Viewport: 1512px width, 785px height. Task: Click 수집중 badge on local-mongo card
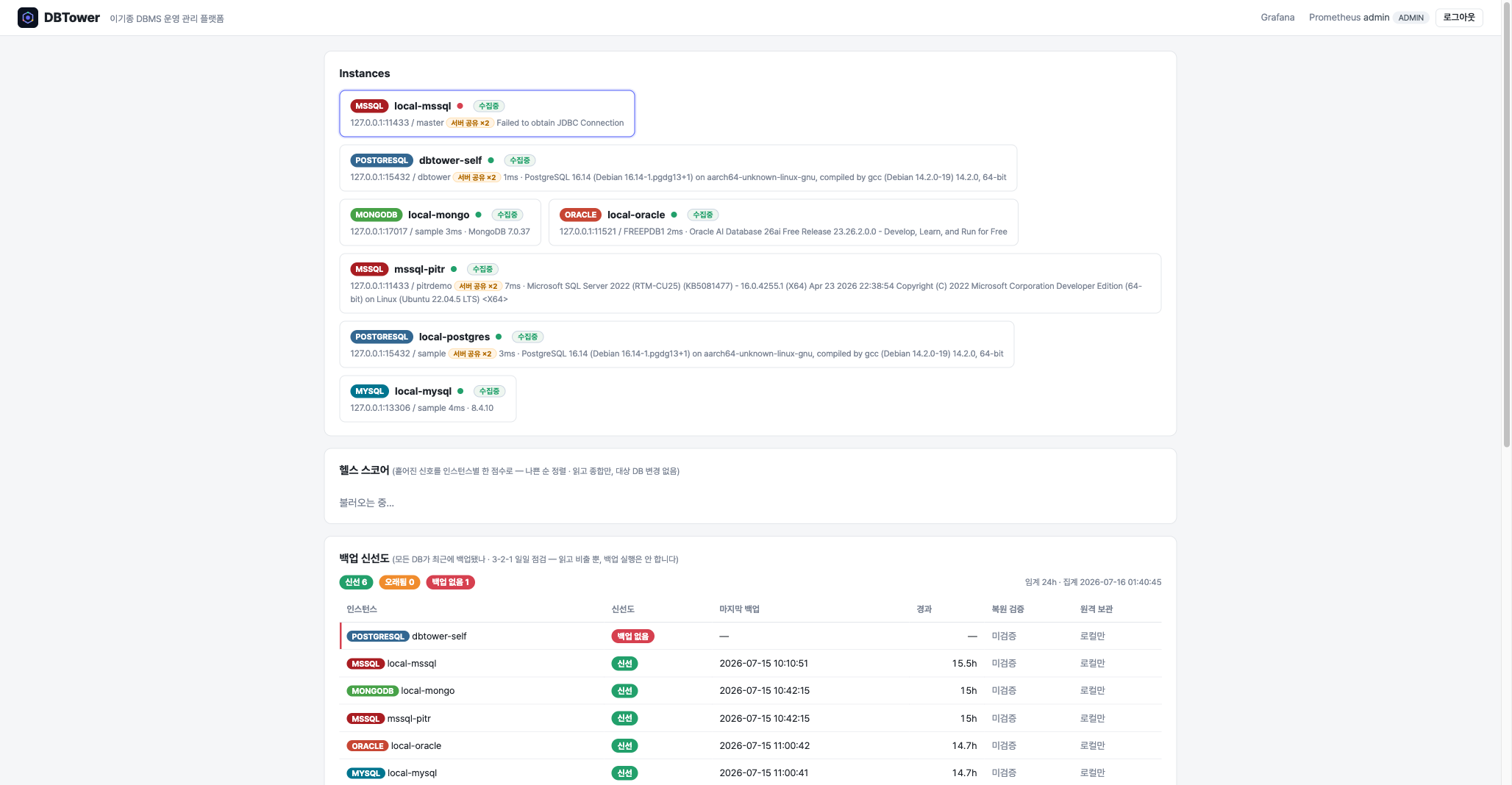[507, 215]
